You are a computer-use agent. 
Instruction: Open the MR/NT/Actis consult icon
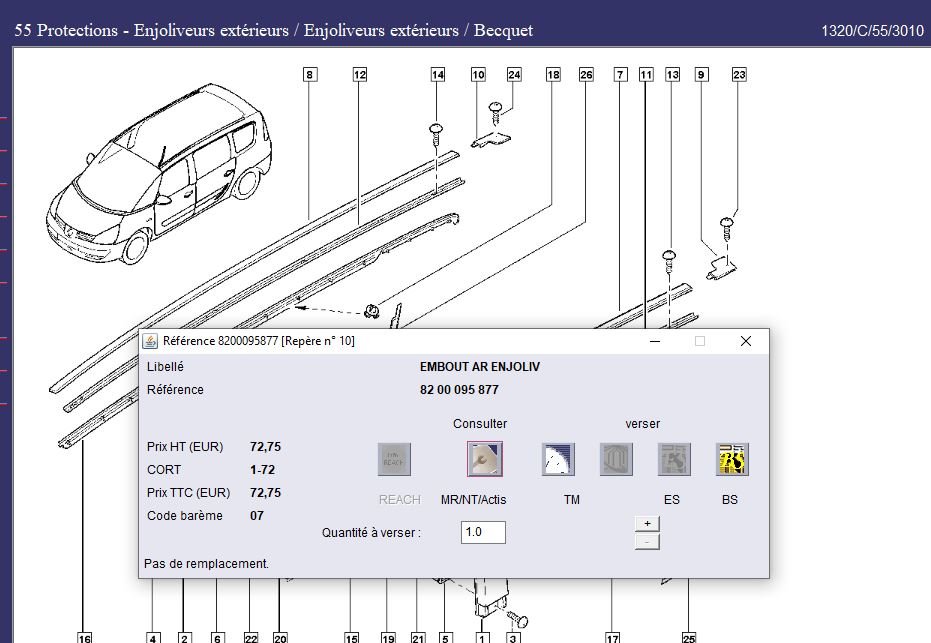coord(485,459)
